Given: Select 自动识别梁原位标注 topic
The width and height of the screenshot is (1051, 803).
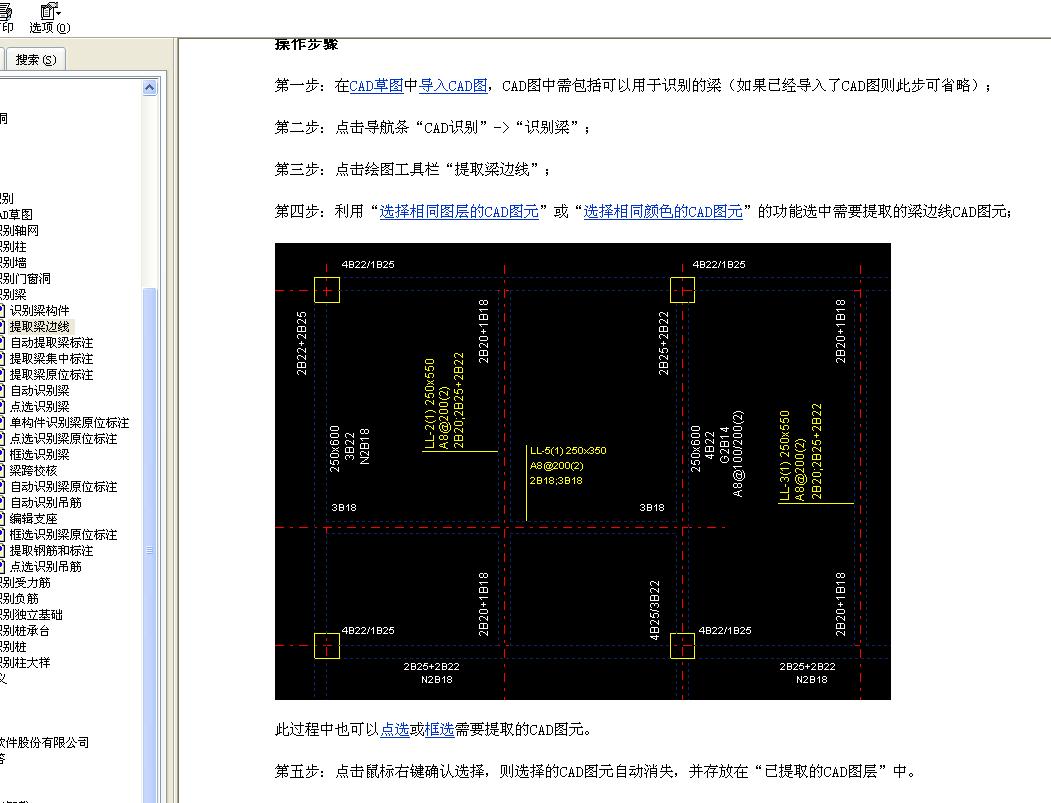Looking at the screenshot, I should coord(63,487).
